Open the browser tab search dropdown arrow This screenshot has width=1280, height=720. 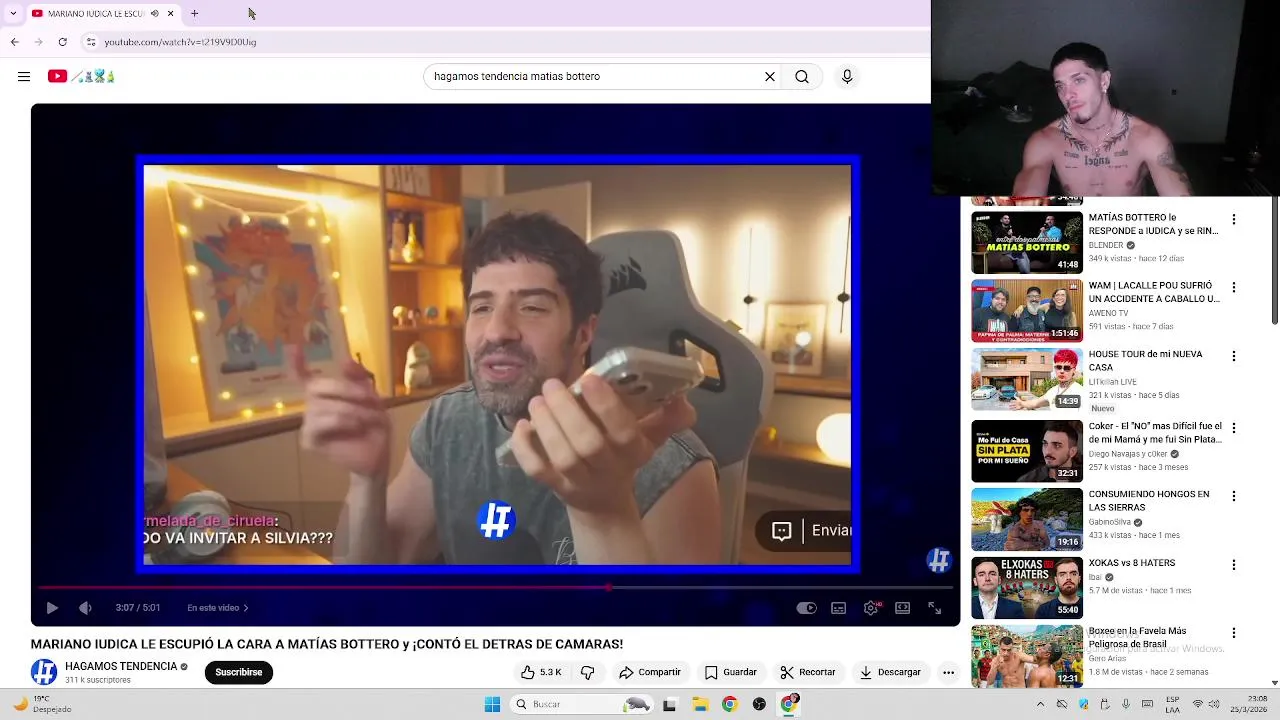click(12, 13)
